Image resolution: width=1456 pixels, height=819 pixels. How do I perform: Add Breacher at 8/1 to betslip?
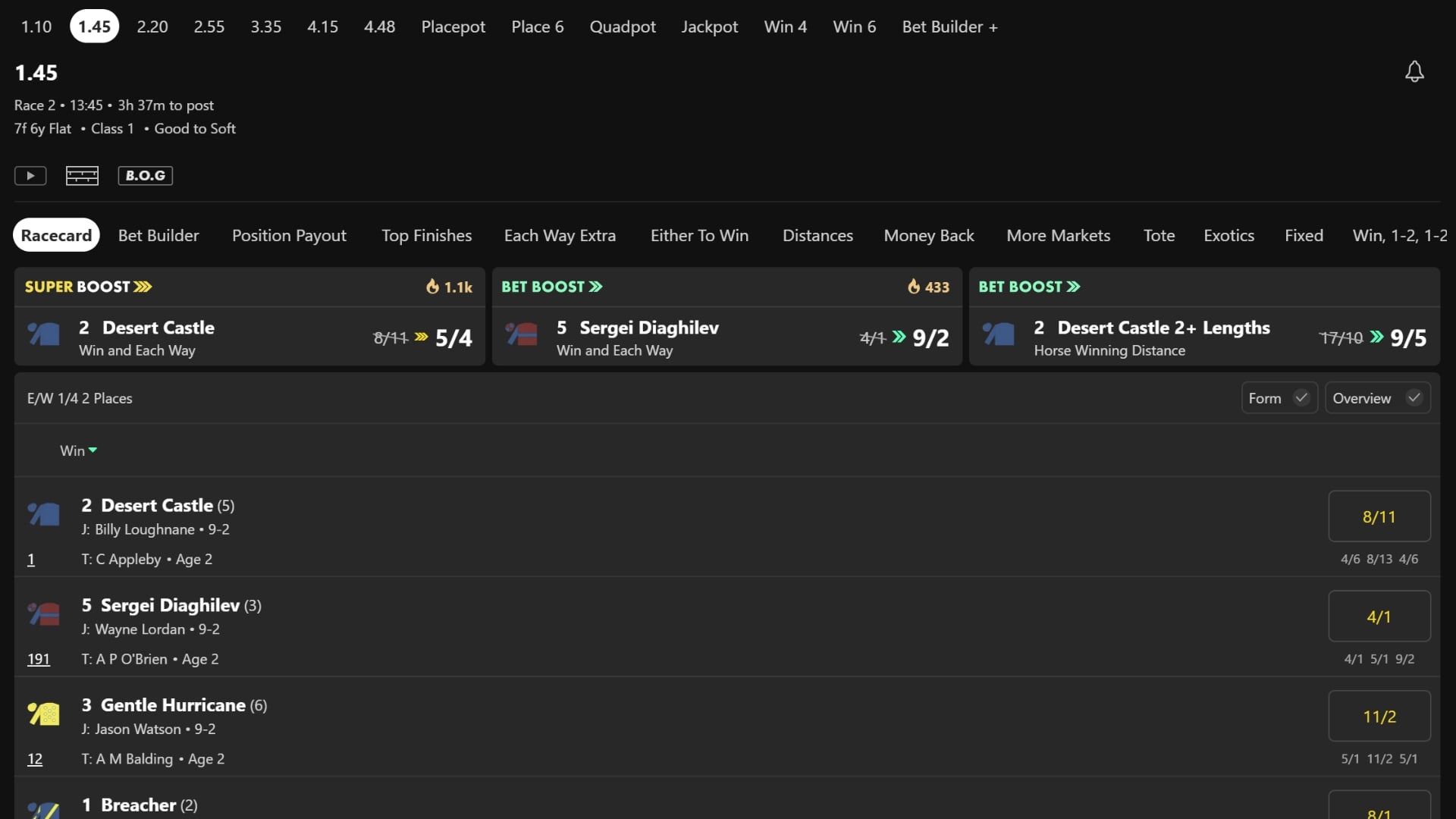point(1379,805)
